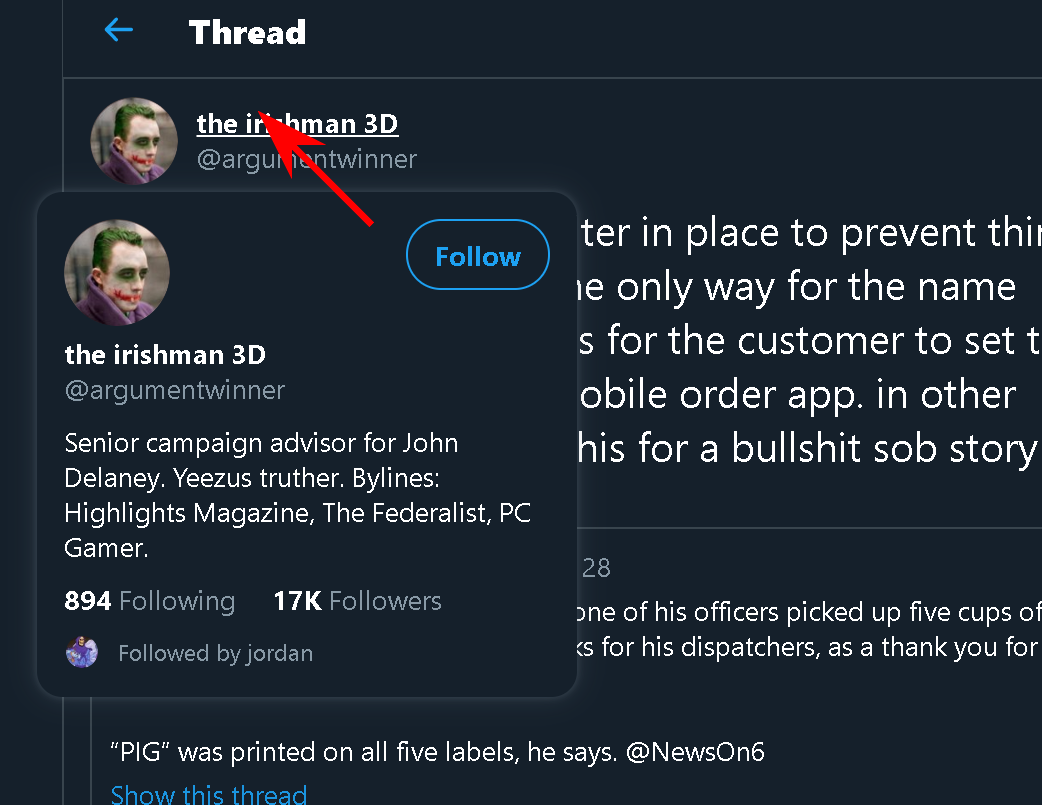Click the back arrow icon

pyautogui.click(x=119, y=31)
